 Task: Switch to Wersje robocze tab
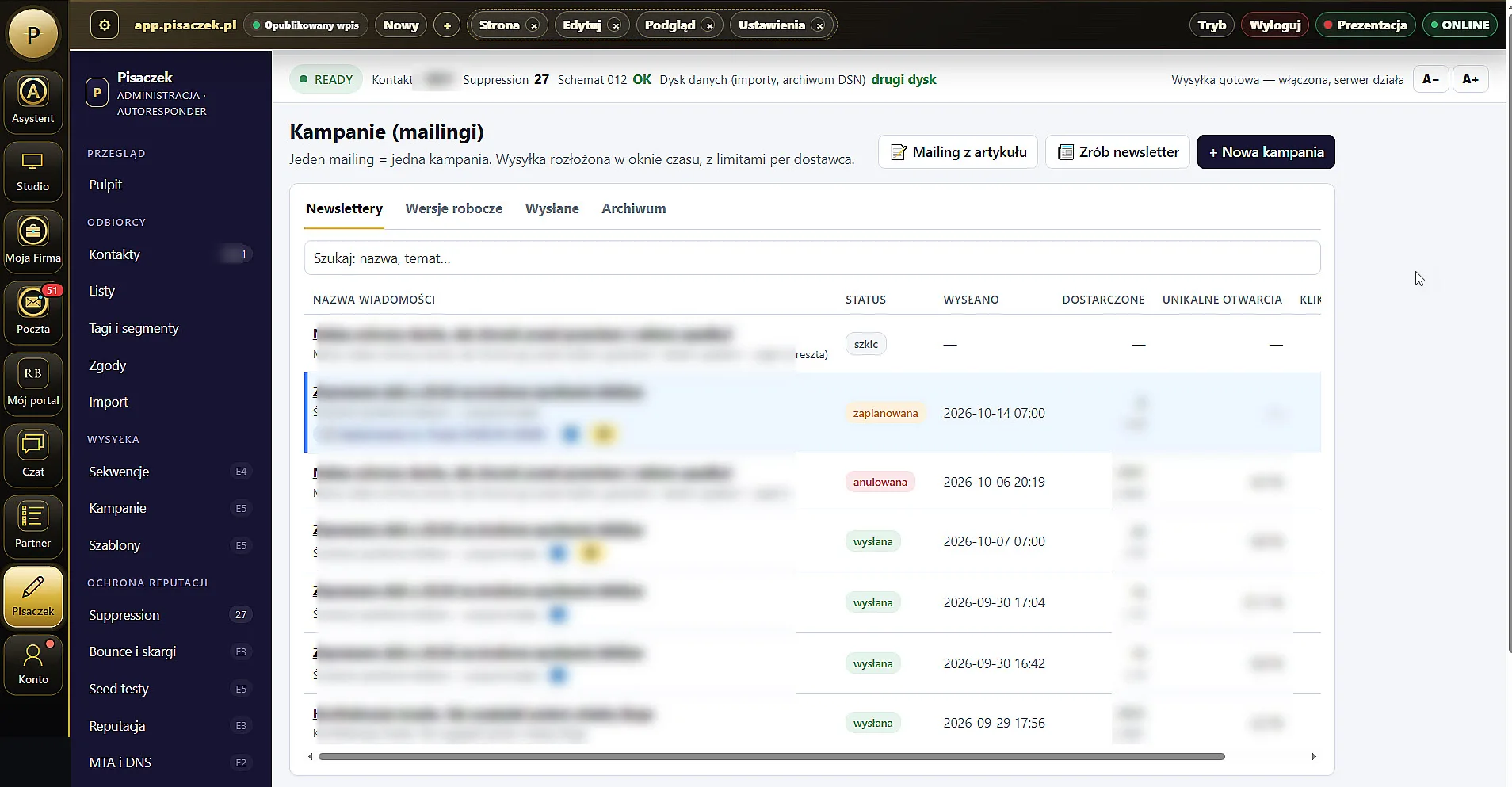[x=454, y=208]
